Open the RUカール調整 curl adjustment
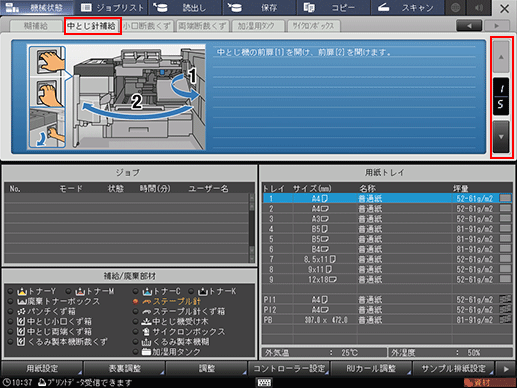 point(371,368)
